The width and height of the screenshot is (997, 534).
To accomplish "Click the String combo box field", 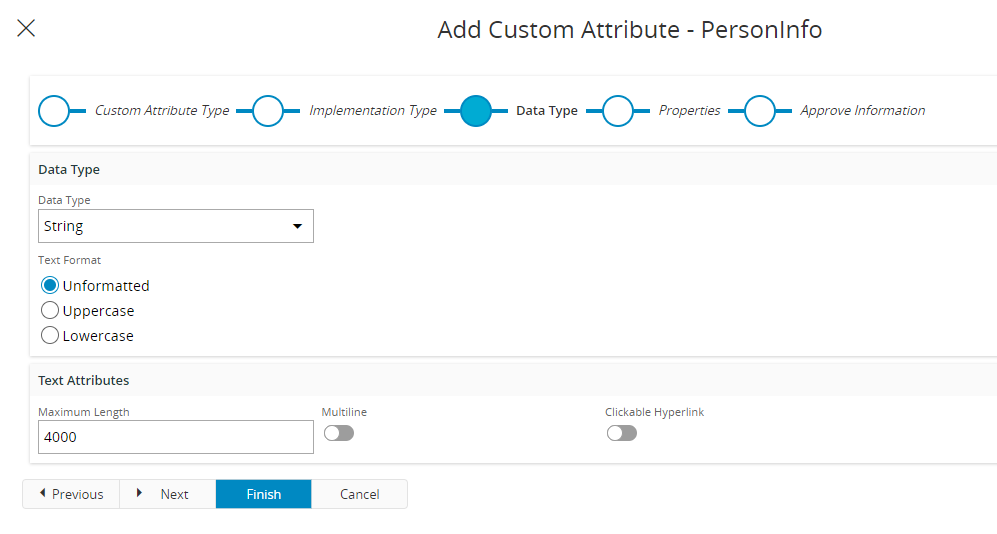I will tap(175, 226).
